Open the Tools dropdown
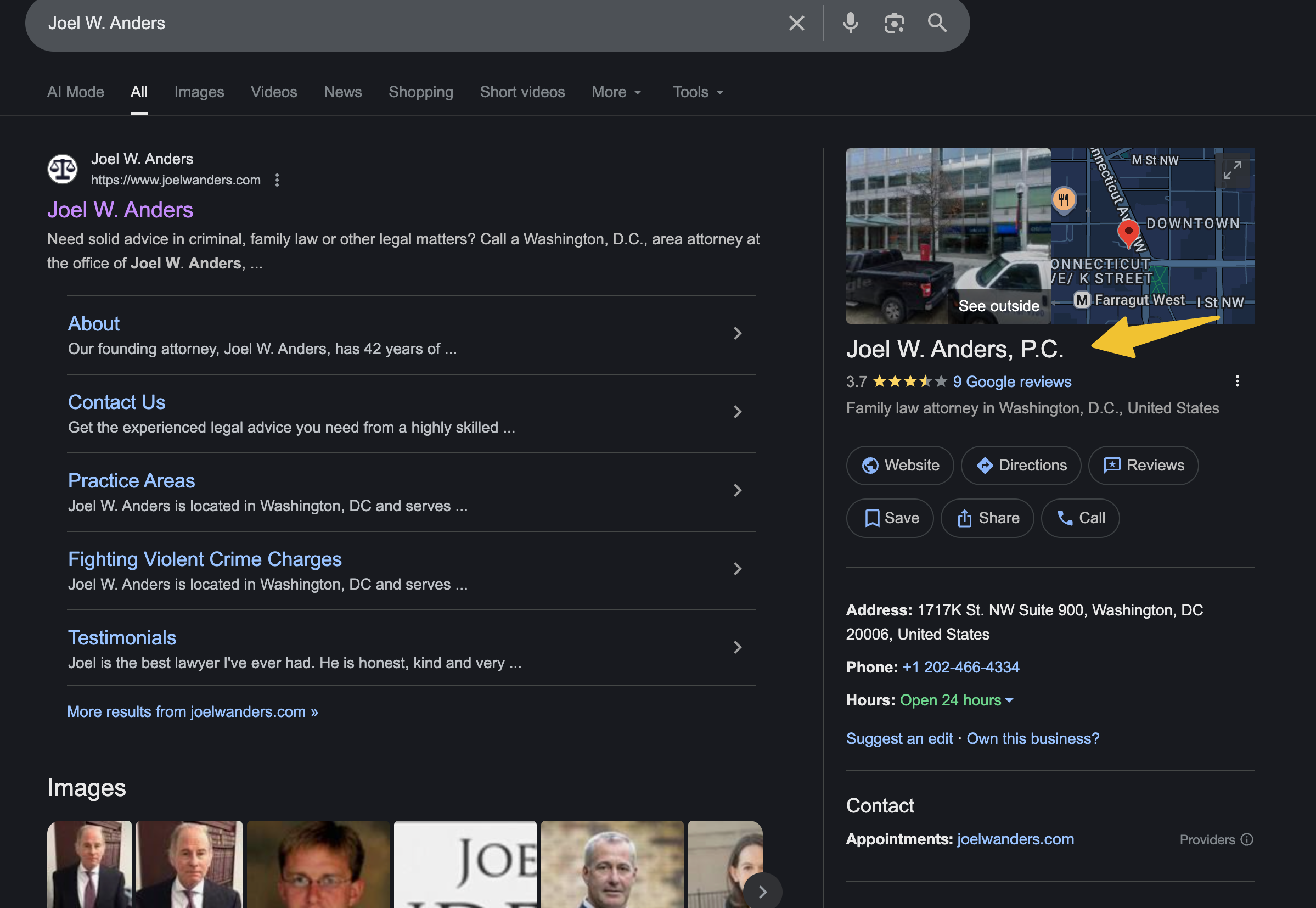The height and width of the screenshot is (908, 1316). coord(698,92)
